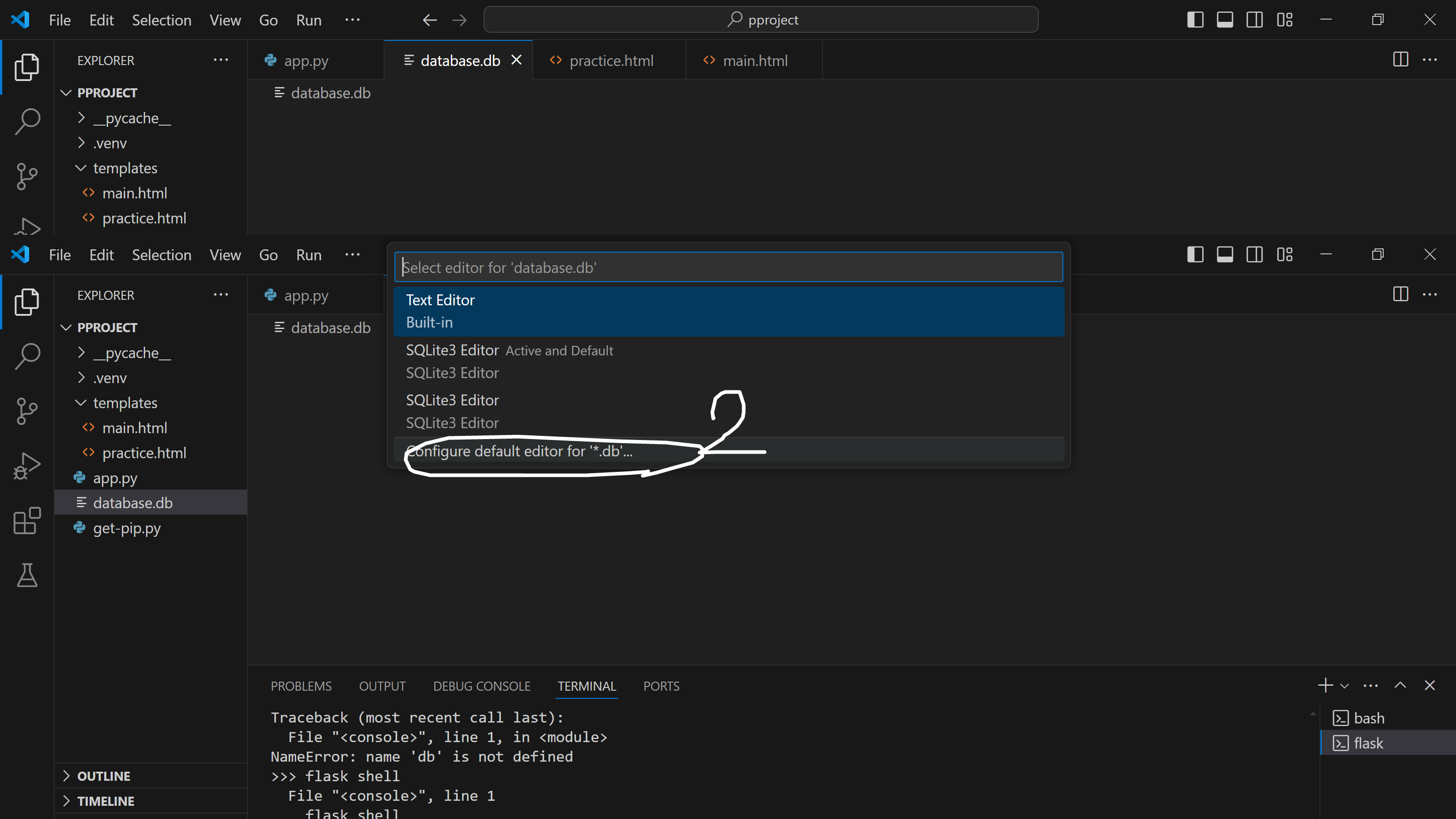Toggle secondary side bar in the upper window
The width and height of the screenshot is (1456, 819).
[x=1255, y=20]
